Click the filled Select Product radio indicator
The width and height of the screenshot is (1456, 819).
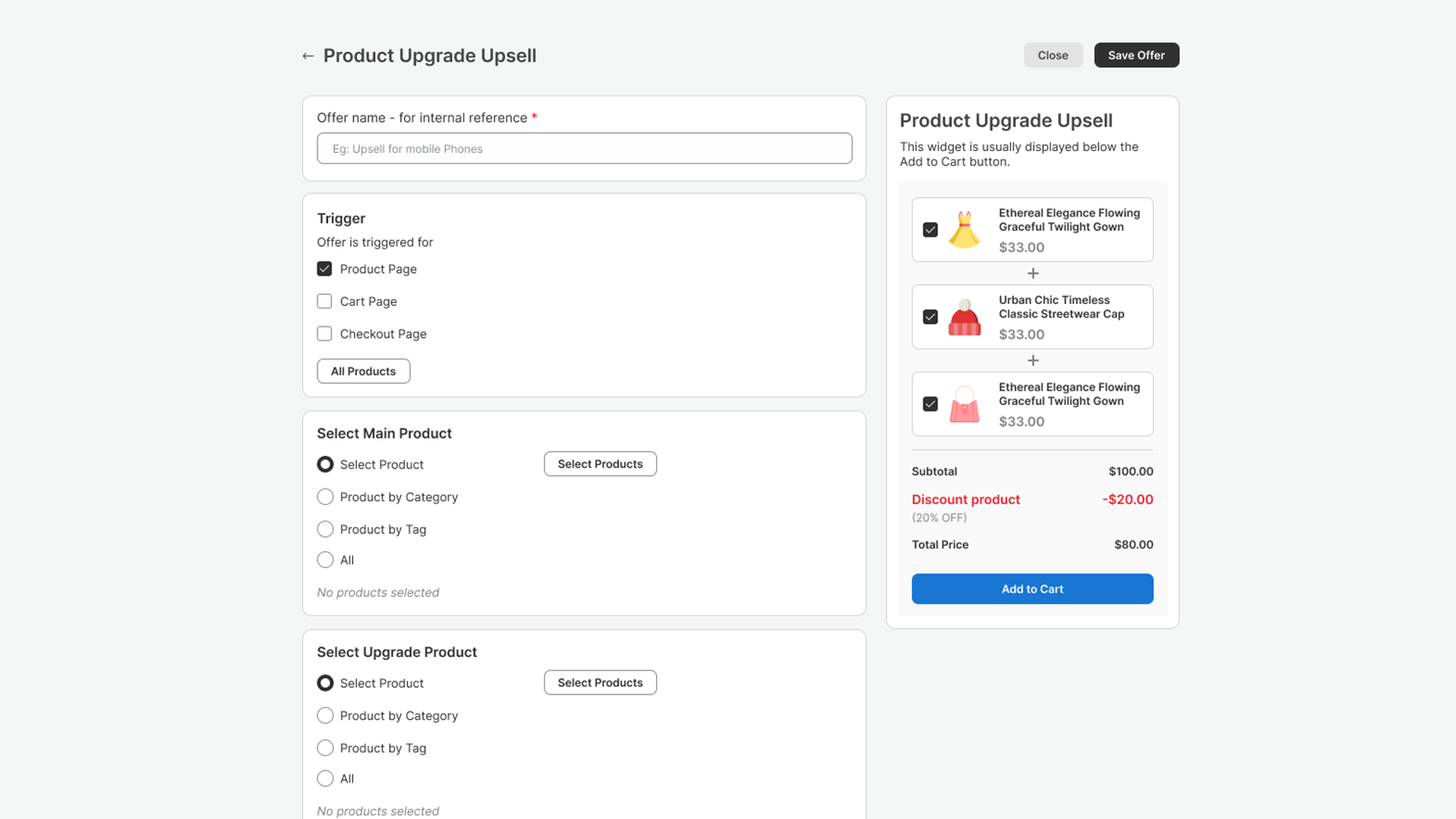tap(325, 464)
